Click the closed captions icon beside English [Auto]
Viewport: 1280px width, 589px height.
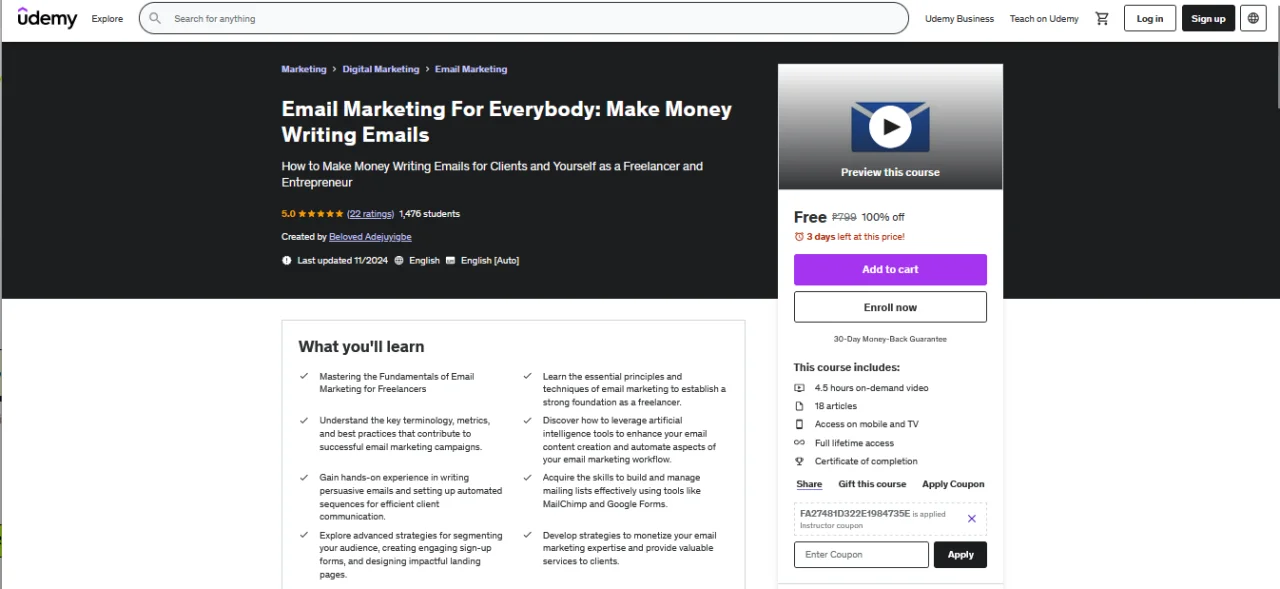tap(450, 261)
